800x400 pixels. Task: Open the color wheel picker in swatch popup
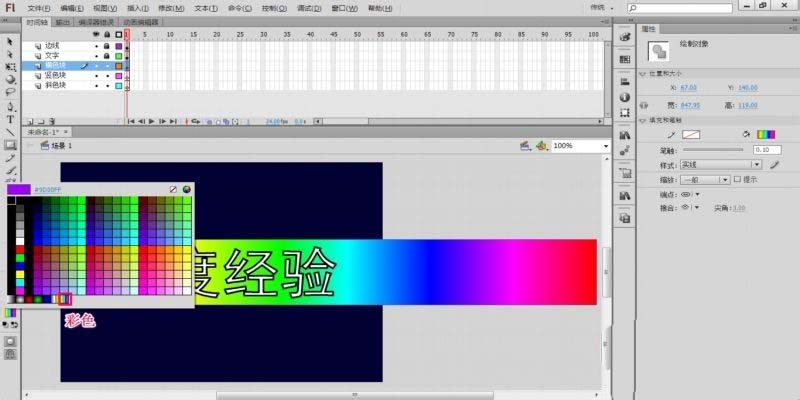[x=187, y=189]
